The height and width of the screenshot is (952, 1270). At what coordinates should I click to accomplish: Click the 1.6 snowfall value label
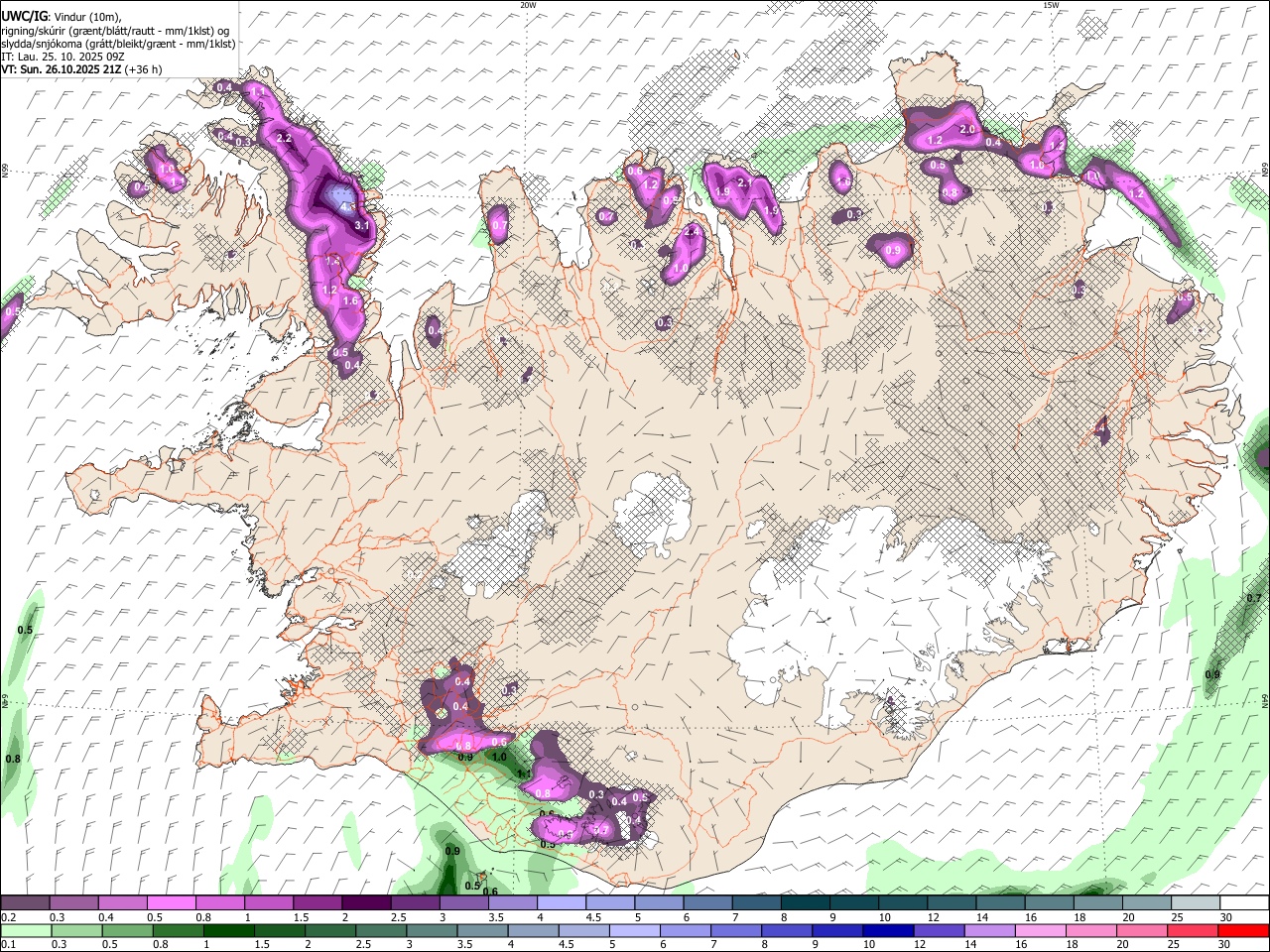coord(349,300)
